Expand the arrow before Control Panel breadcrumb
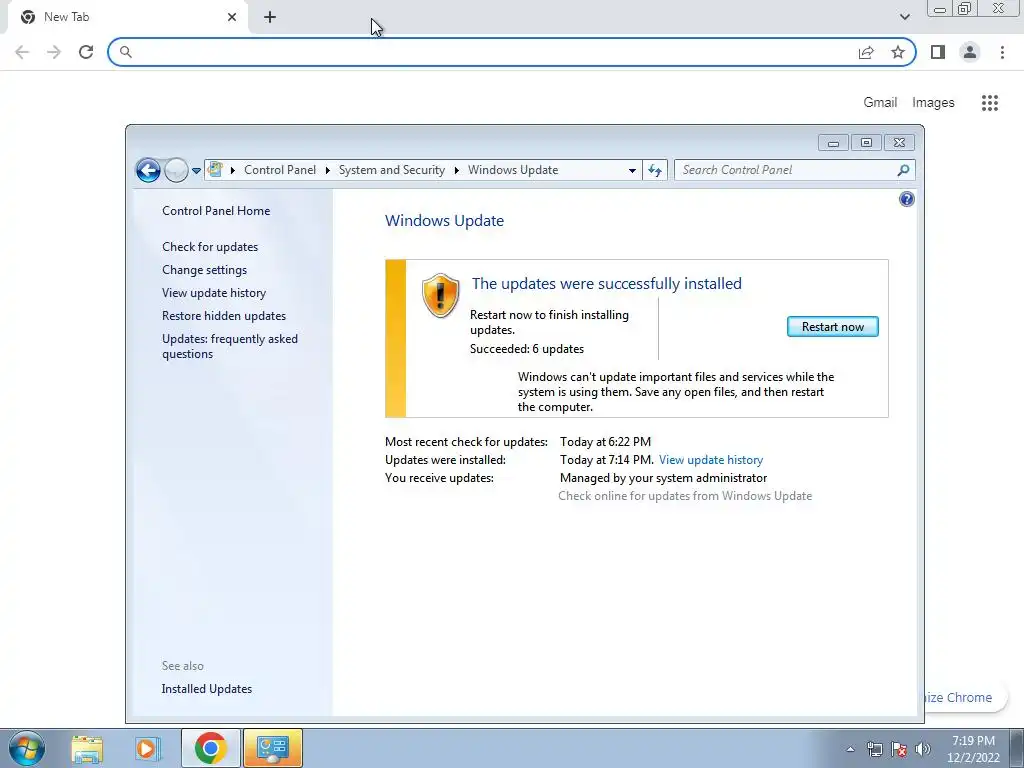The height and width of the screenshot is (768, 1024). 232,170
